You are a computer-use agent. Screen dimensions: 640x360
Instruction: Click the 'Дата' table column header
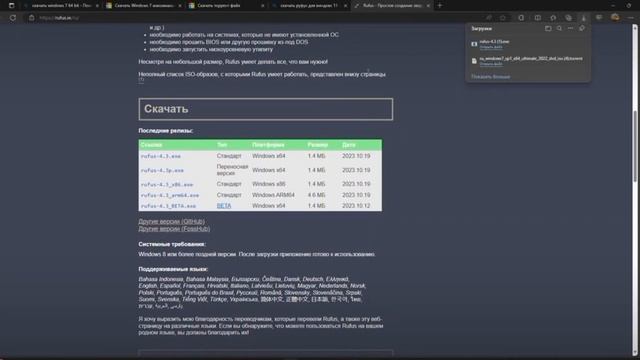tap(349, 145)
